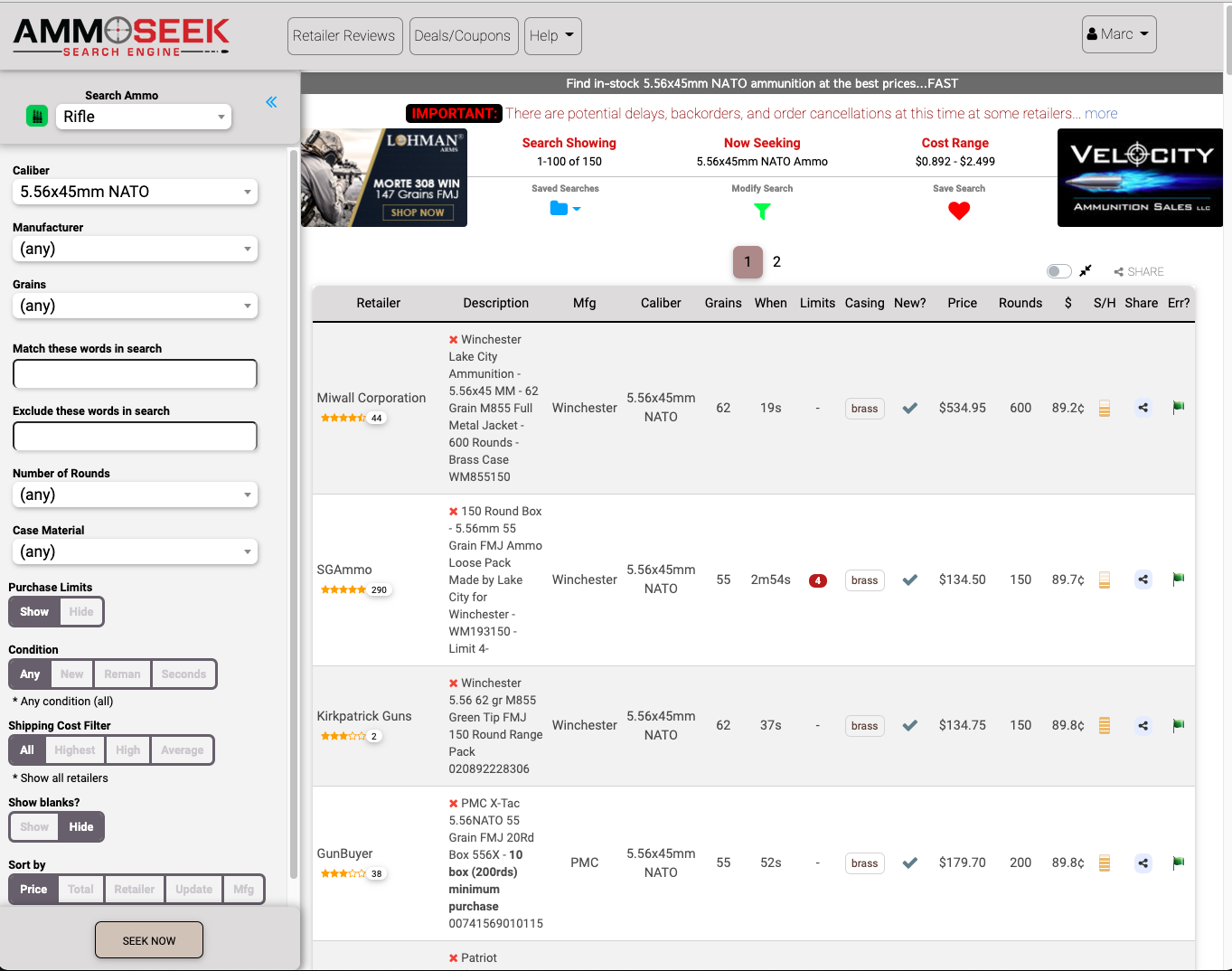This screenshot has height=971, width=1232.
Task: Click the SEEK NOW button
Action: pos(148,939)
